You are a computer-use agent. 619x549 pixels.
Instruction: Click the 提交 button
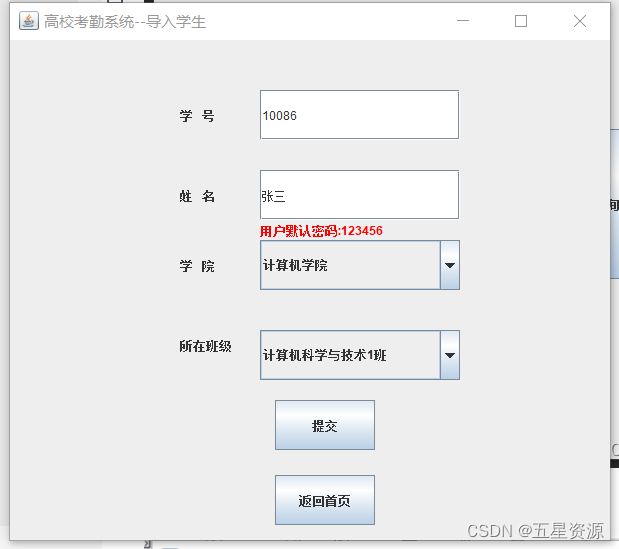[325, 425]
